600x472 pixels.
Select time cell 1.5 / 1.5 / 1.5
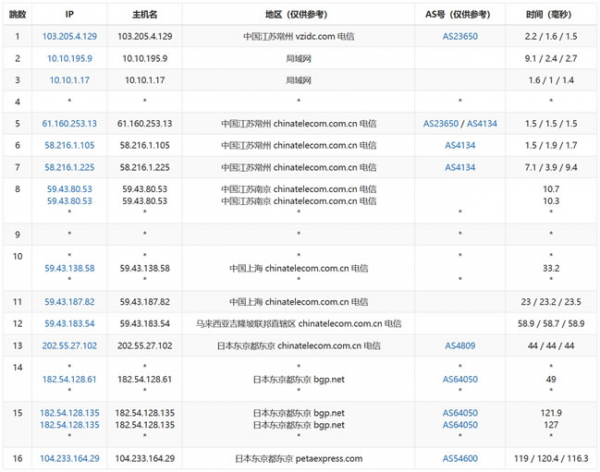point(551,124)
